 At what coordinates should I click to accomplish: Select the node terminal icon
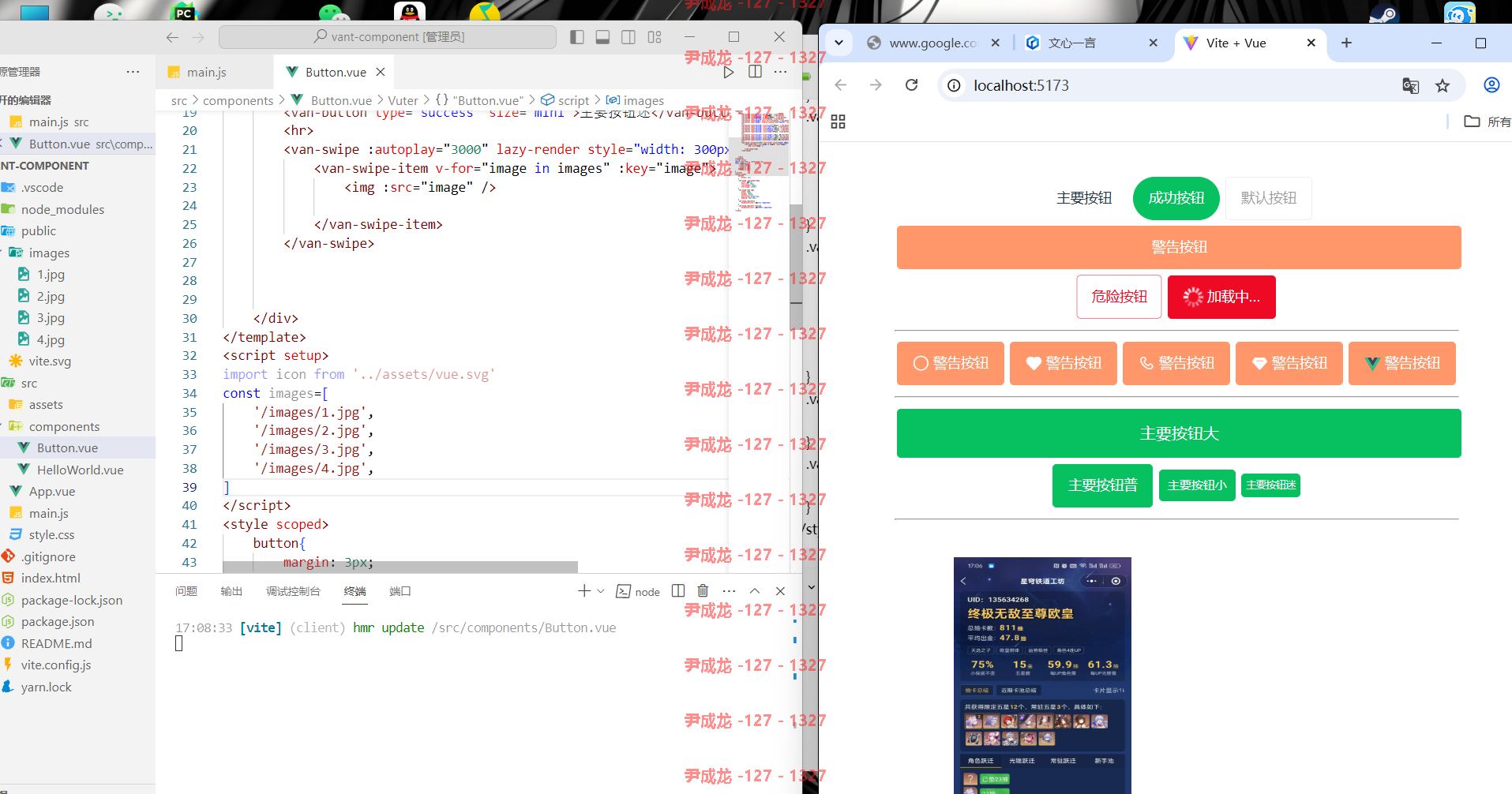click(x=624, y=591)
